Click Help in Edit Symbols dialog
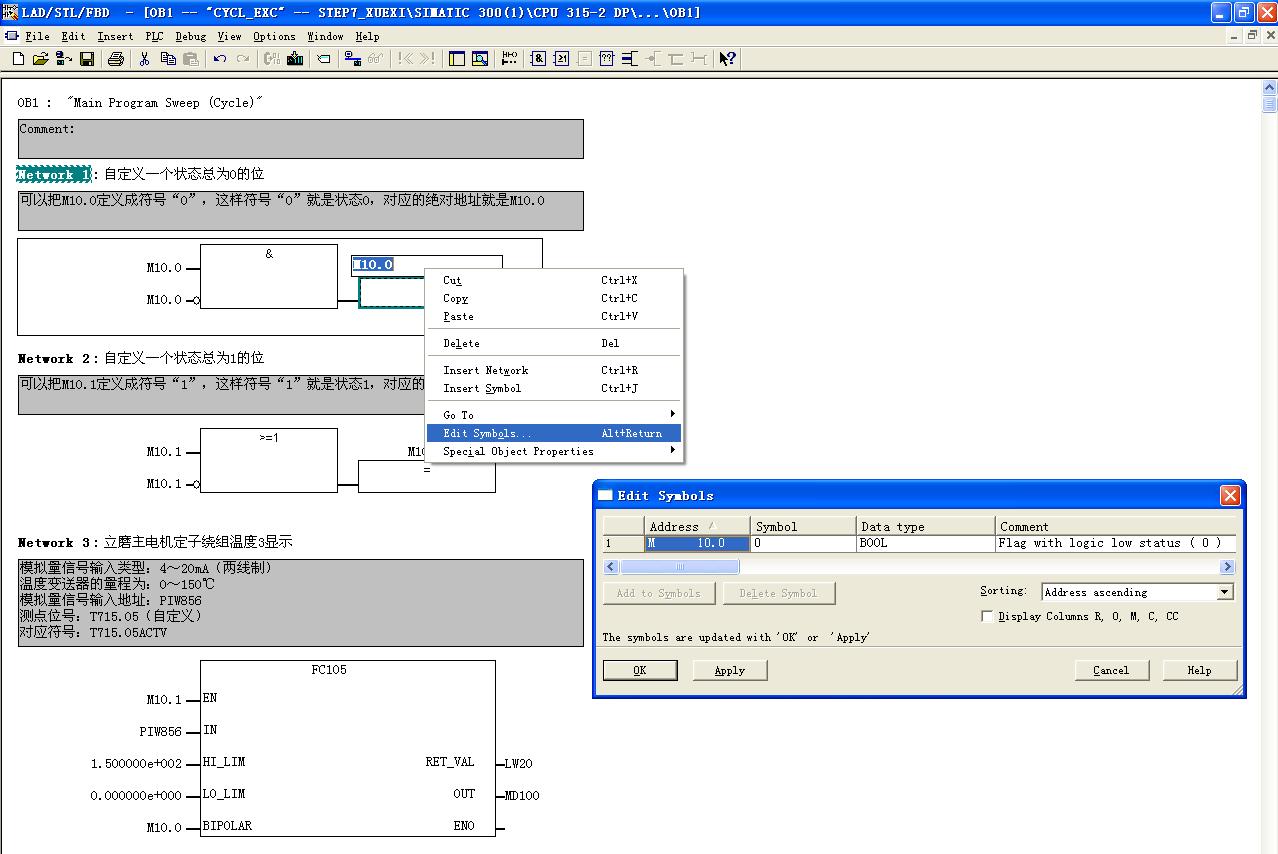Viewport: 1278px width, 854px height. click(1200, 670)
